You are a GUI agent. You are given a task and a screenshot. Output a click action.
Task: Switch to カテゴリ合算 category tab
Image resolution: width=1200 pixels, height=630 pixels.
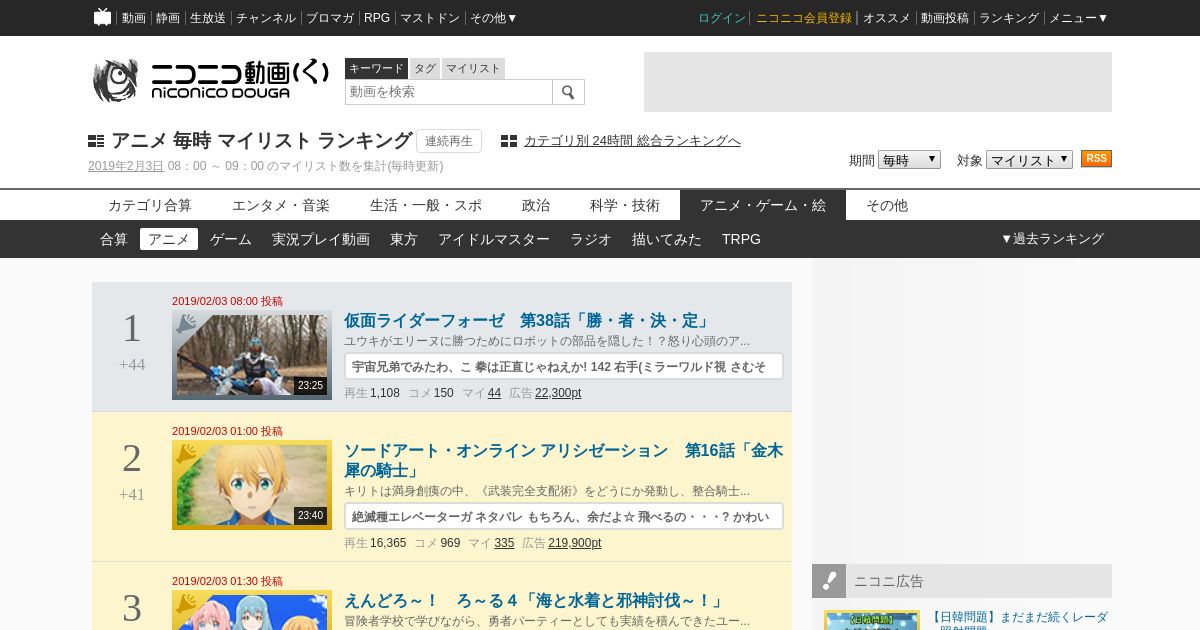pyautogui.click(x=150, y=205)
